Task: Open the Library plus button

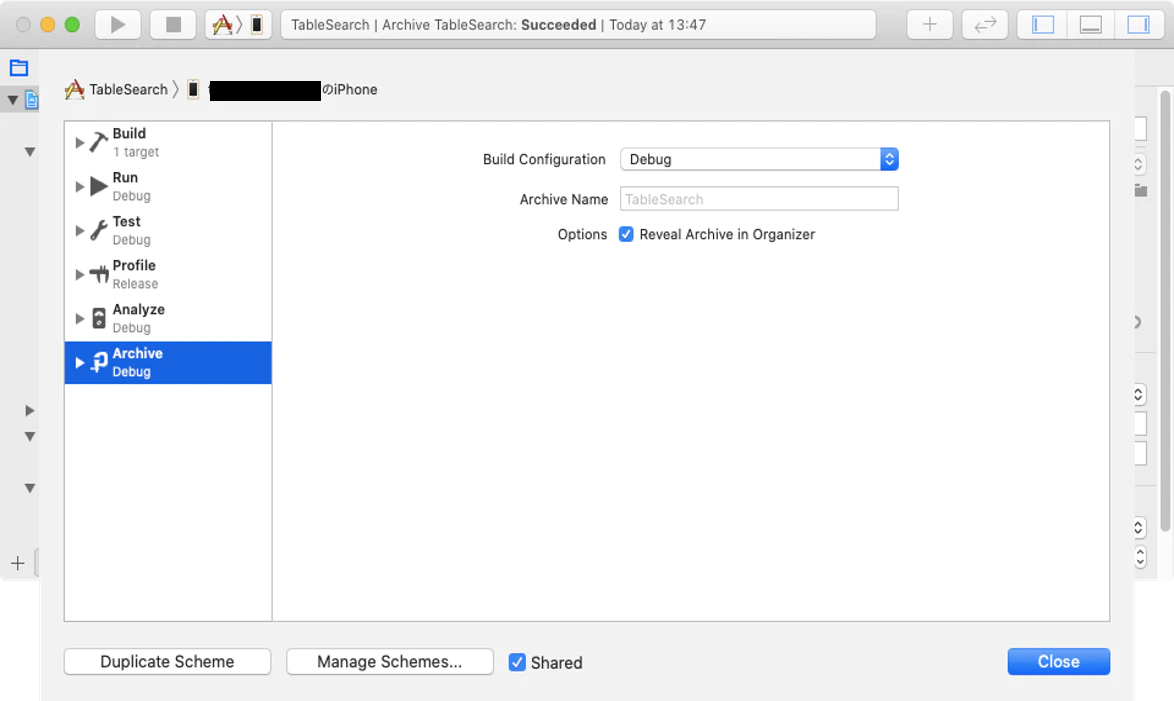Action: coord(929,25)
